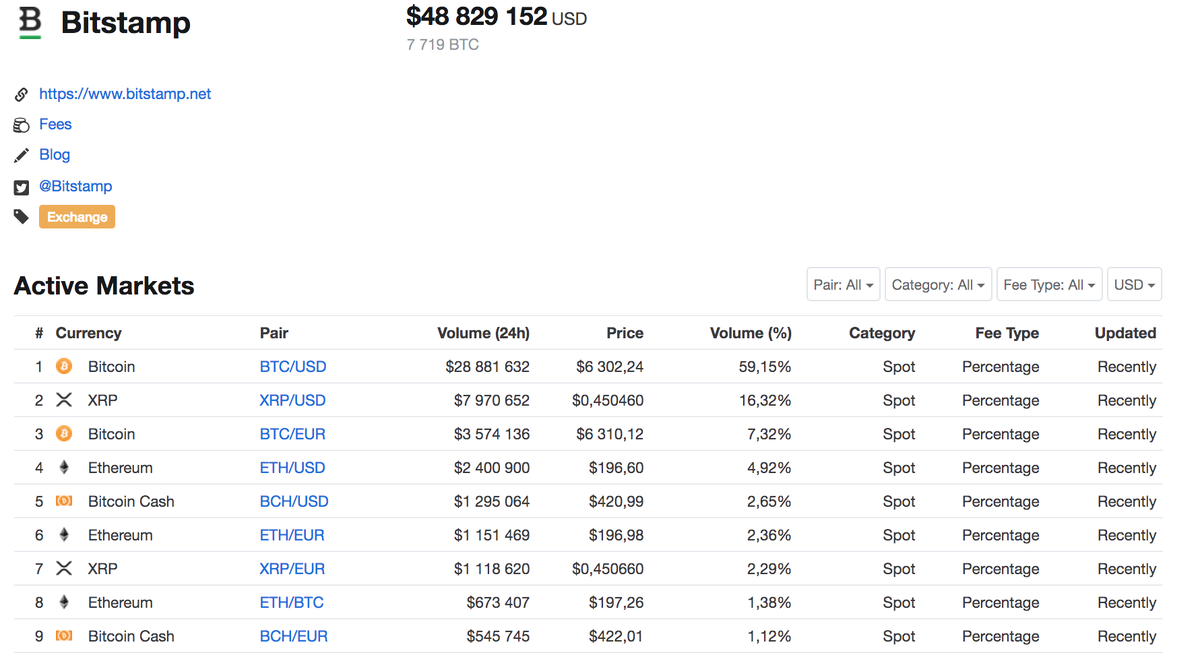Screen dimensions: 1200x653
Task: Open the BCH/EUR pair link
Action: [x=294, y=636]
